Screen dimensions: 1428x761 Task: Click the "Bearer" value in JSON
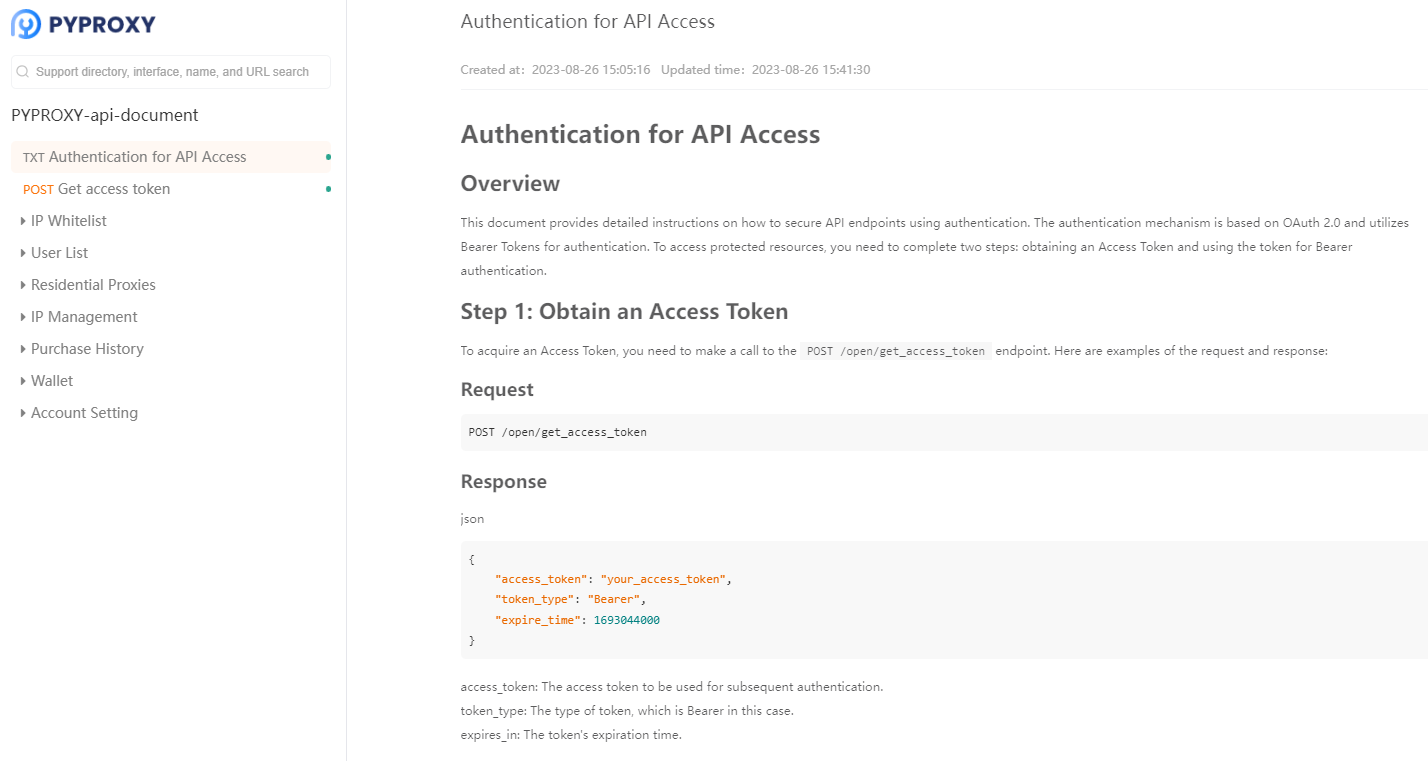[613, 600]
